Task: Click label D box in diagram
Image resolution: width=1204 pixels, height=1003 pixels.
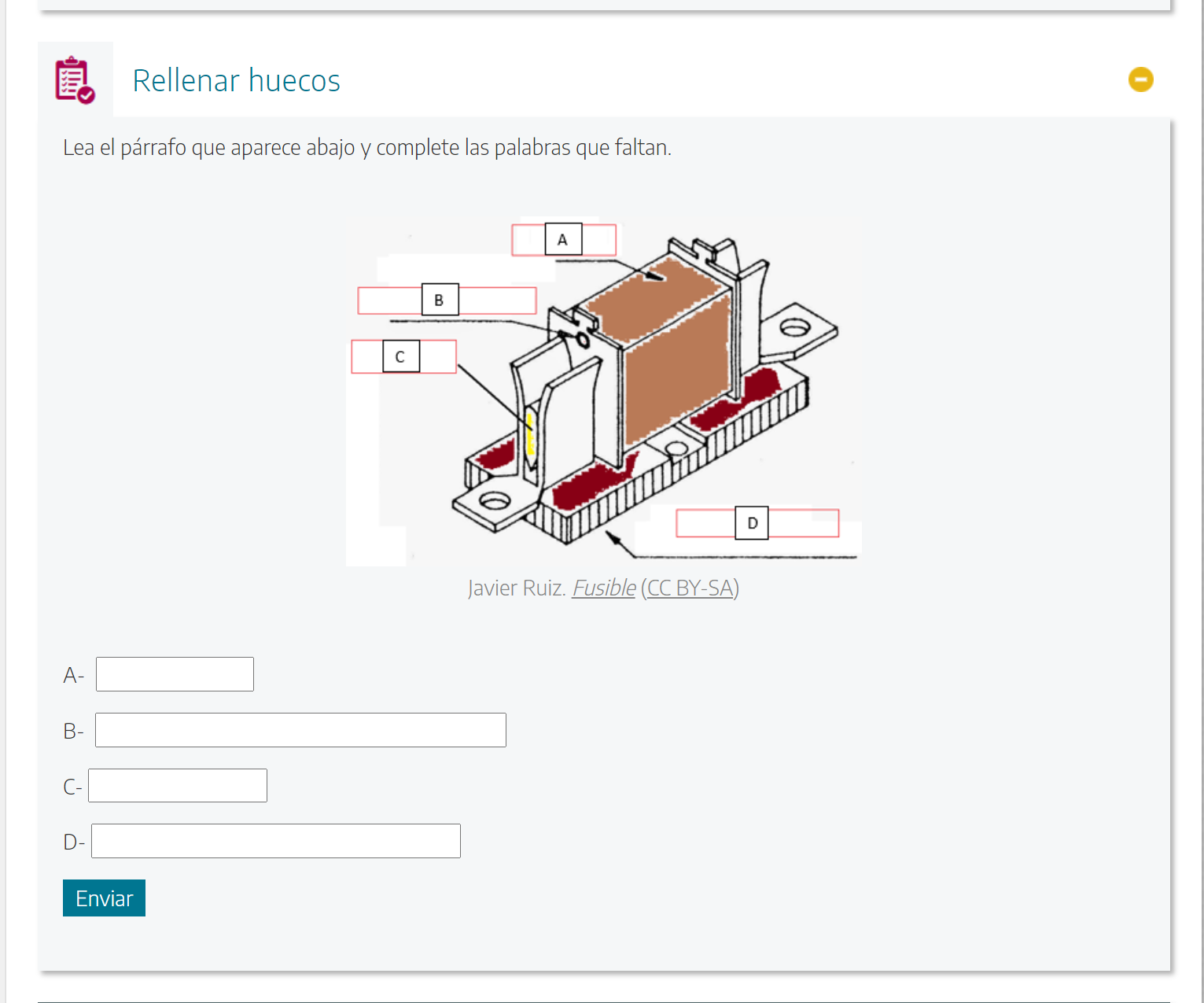Action: [x=752, y=523]
